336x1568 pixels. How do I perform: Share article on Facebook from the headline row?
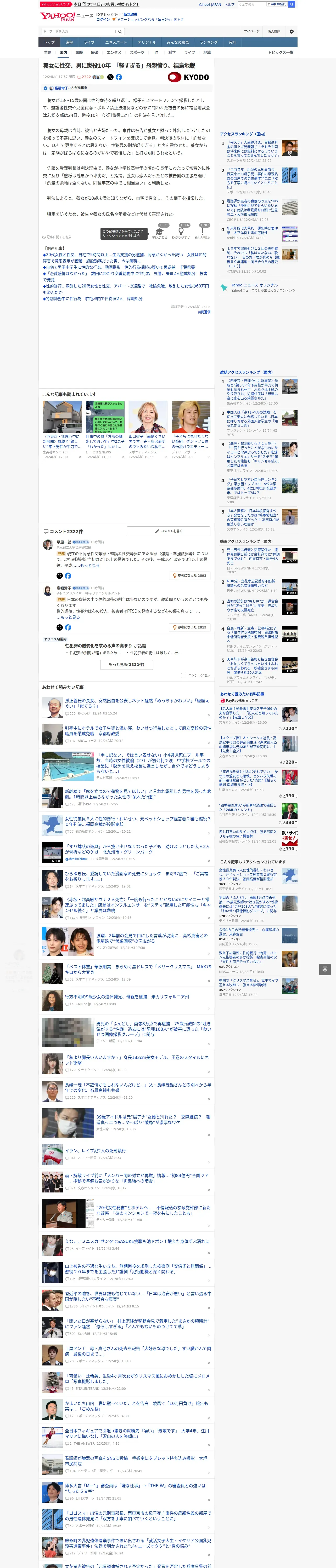[119, 77]
